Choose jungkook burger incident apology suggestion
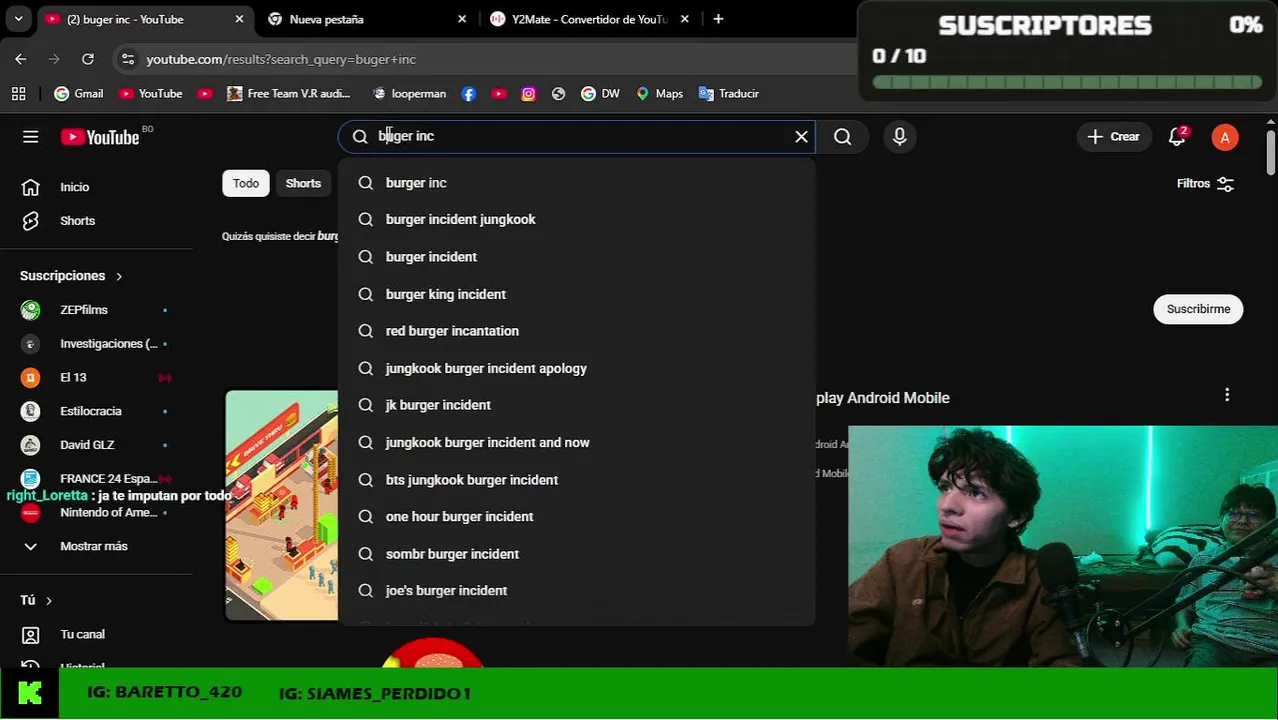The image size is (1278, 720). pyautogui.click(x=577, y=368)
